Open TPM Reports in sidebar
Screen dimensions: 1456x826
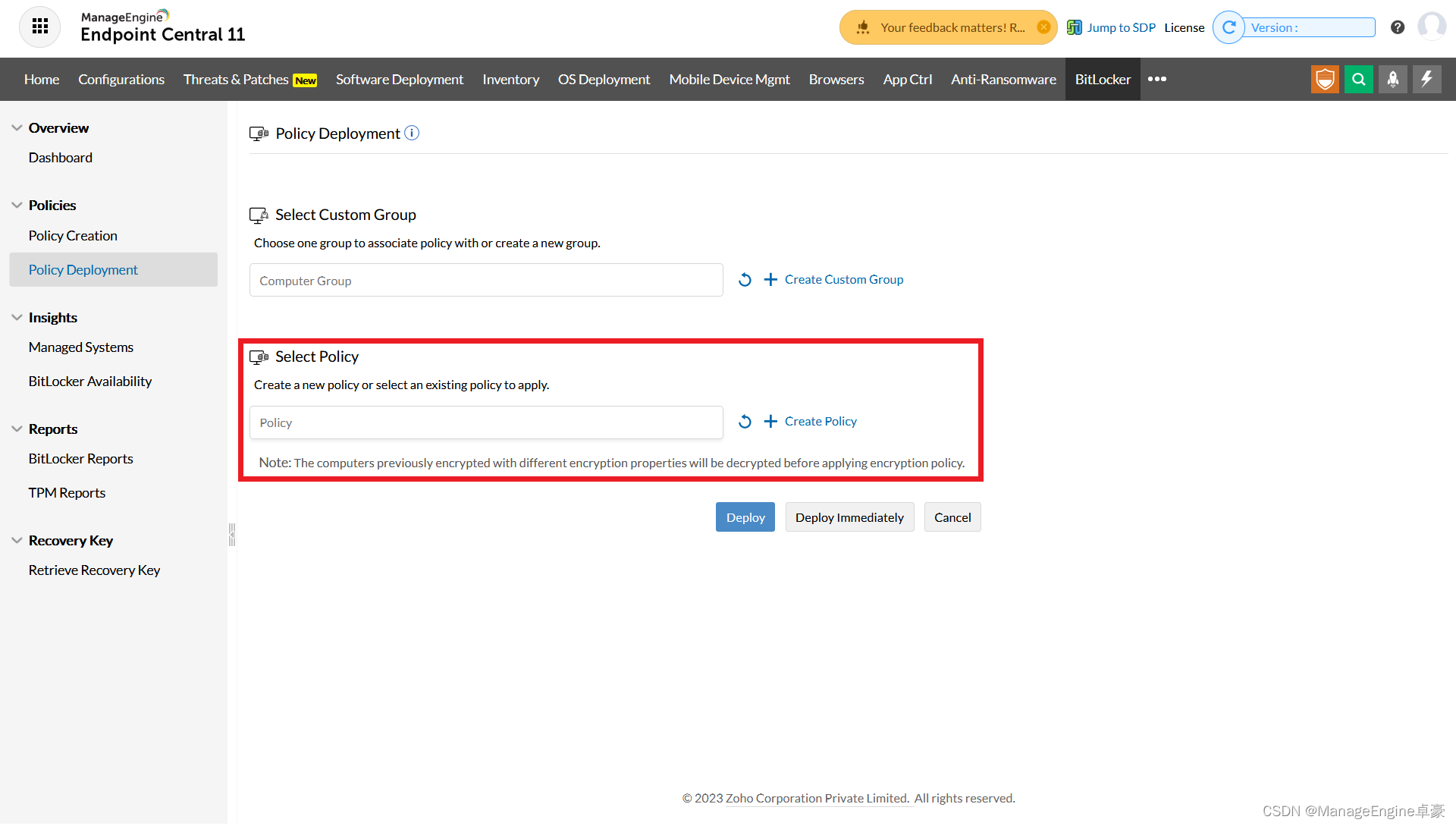67,493
